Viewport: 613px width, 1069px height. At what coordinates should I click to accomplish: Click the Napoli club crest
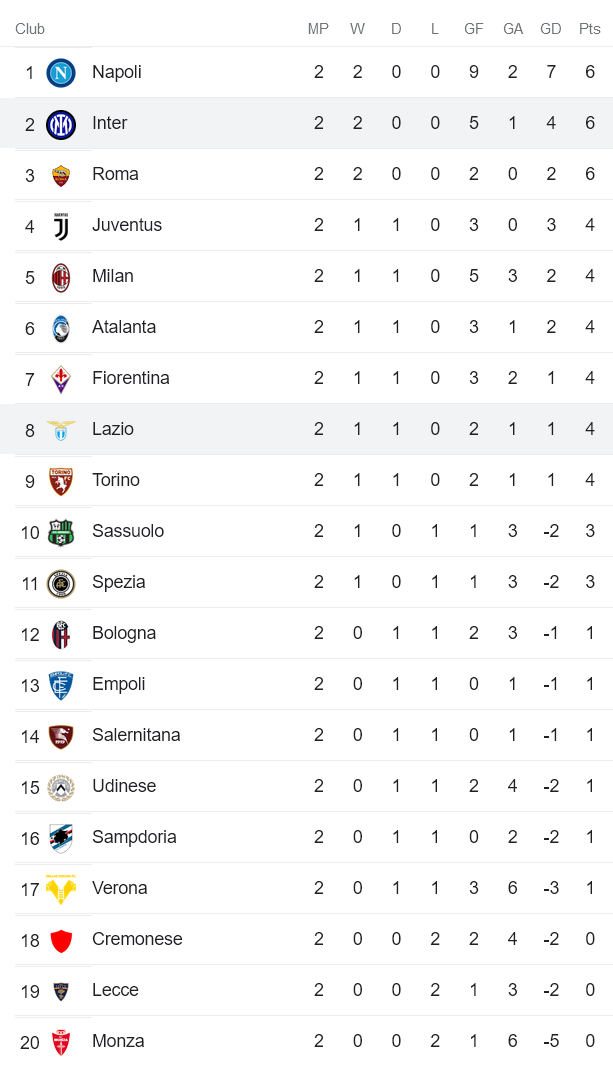(x=63, y=72)
